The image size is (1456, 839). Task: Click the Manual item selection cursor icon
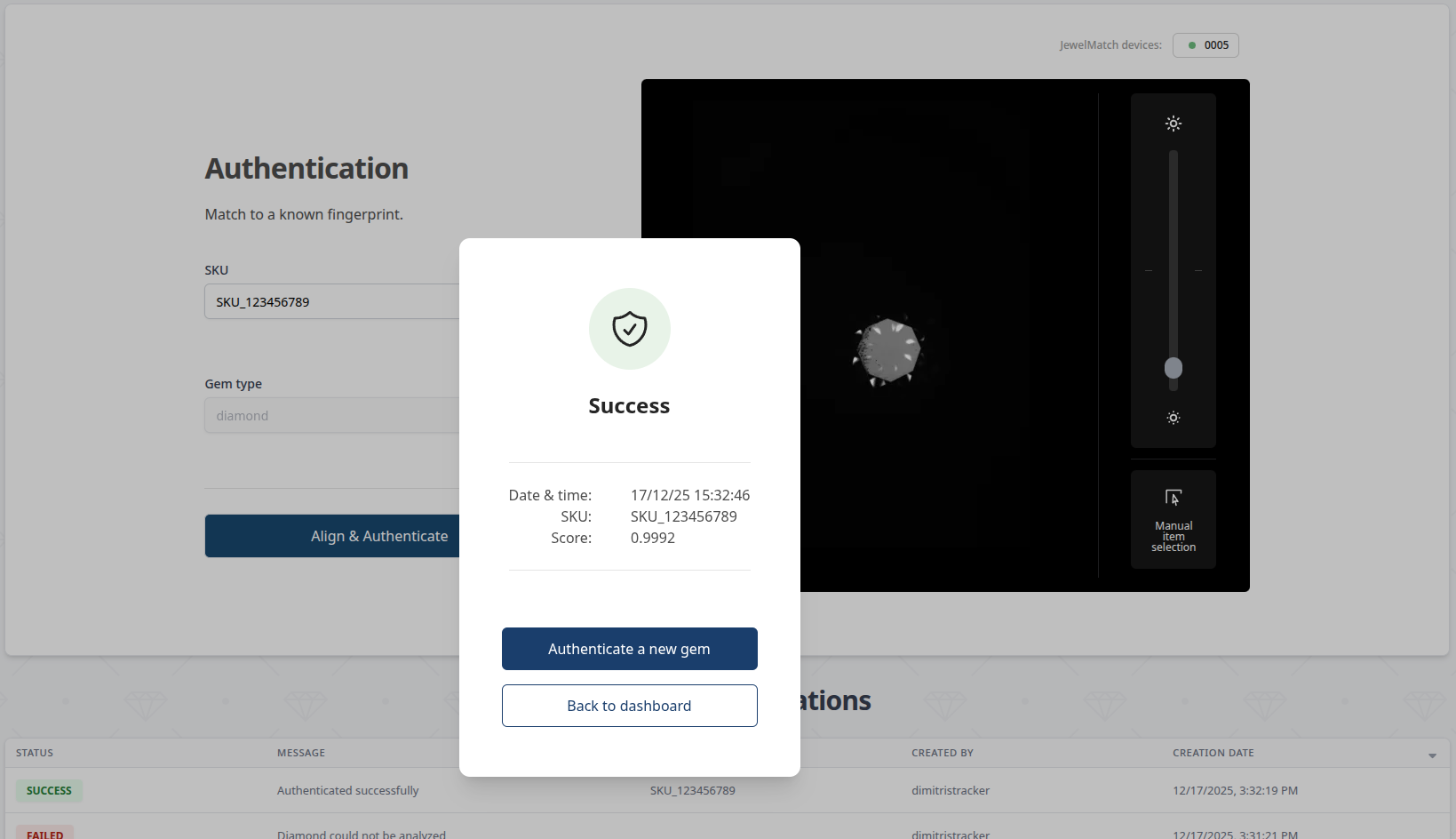(x=1173, y=498)
